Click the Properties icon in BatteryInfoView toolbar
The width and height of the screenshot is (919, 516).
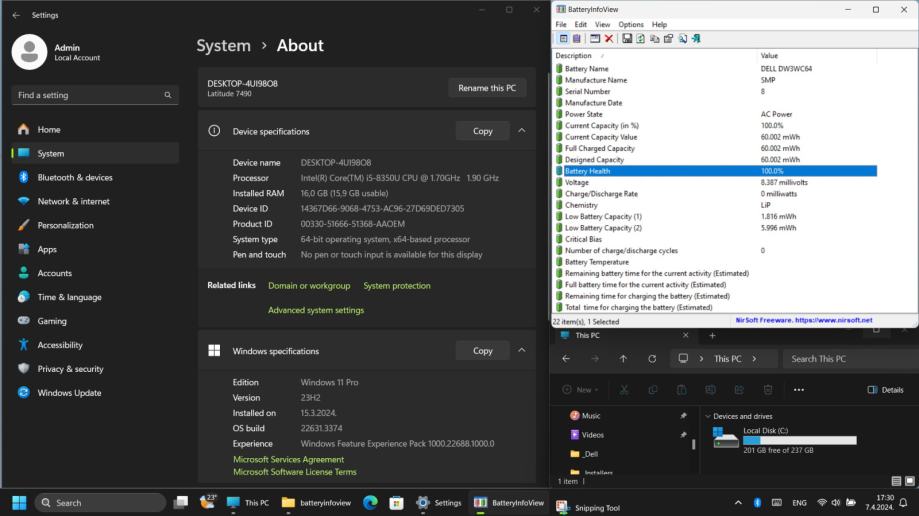pyautogui.click(x=668, y=38)
